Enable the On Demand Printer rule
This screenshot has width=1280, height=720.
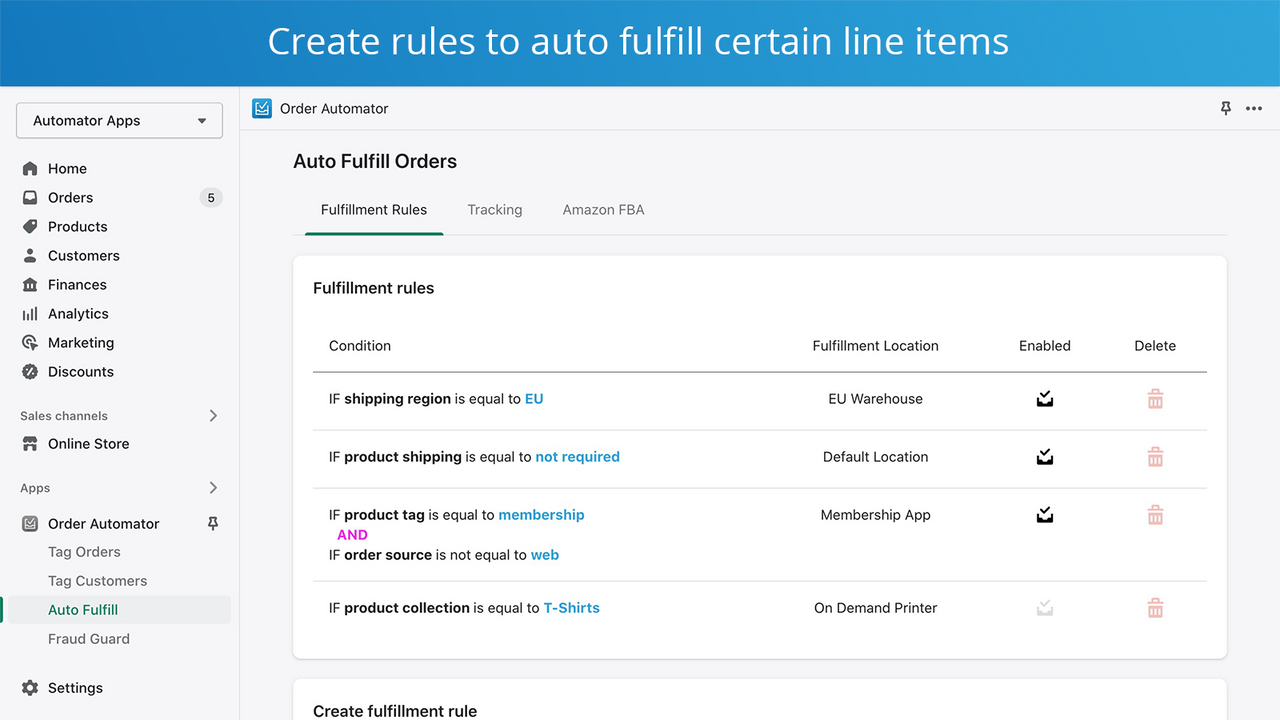1044,607
